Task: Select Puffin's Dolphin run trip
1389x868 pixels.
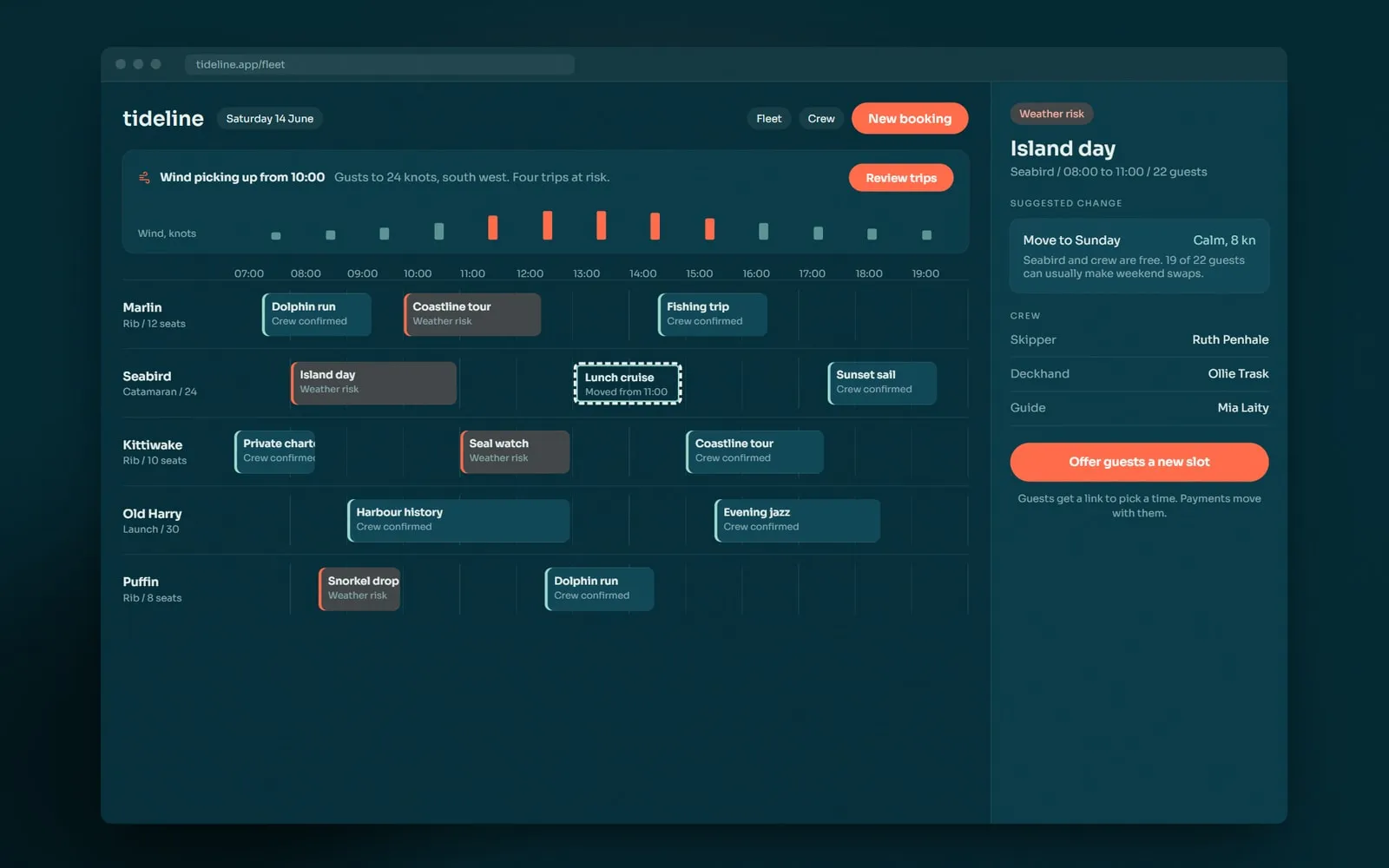Action: tap(599, 589)
